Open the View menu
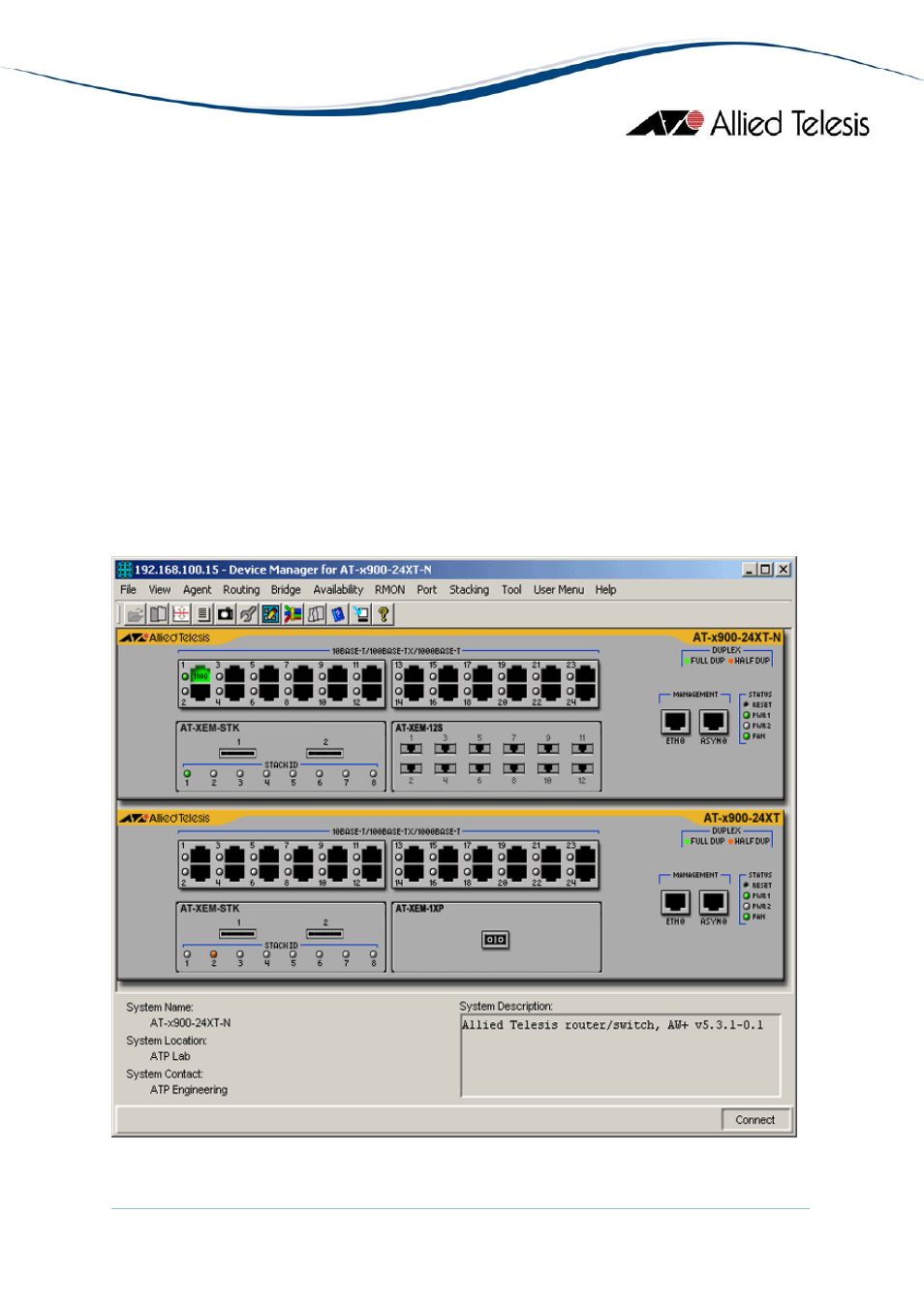This screenshot has height=1308, width=924. (x=160, y=590)
